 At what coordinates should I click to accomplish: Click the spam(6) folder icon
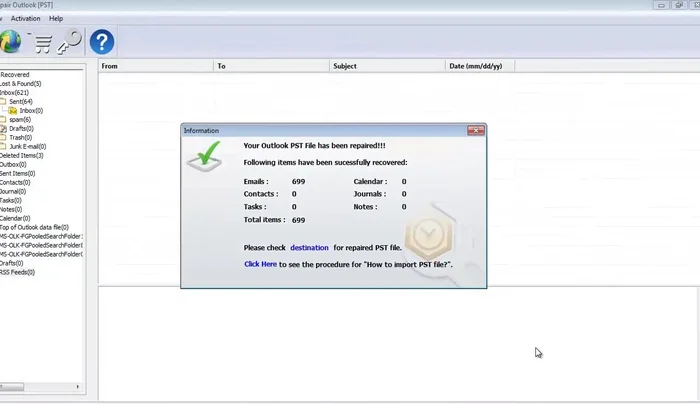3,119
